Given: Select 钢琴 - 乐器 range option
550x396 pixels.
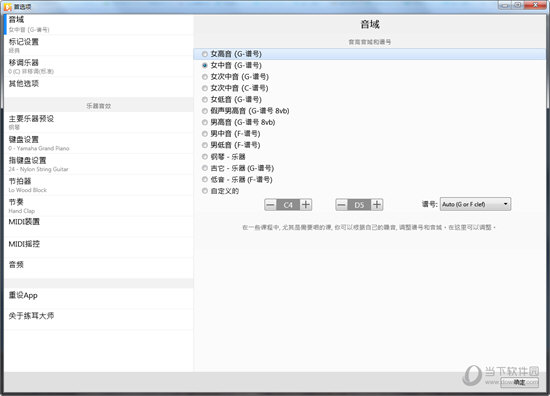Looking at the screenshot, I should tap(205, 156).
